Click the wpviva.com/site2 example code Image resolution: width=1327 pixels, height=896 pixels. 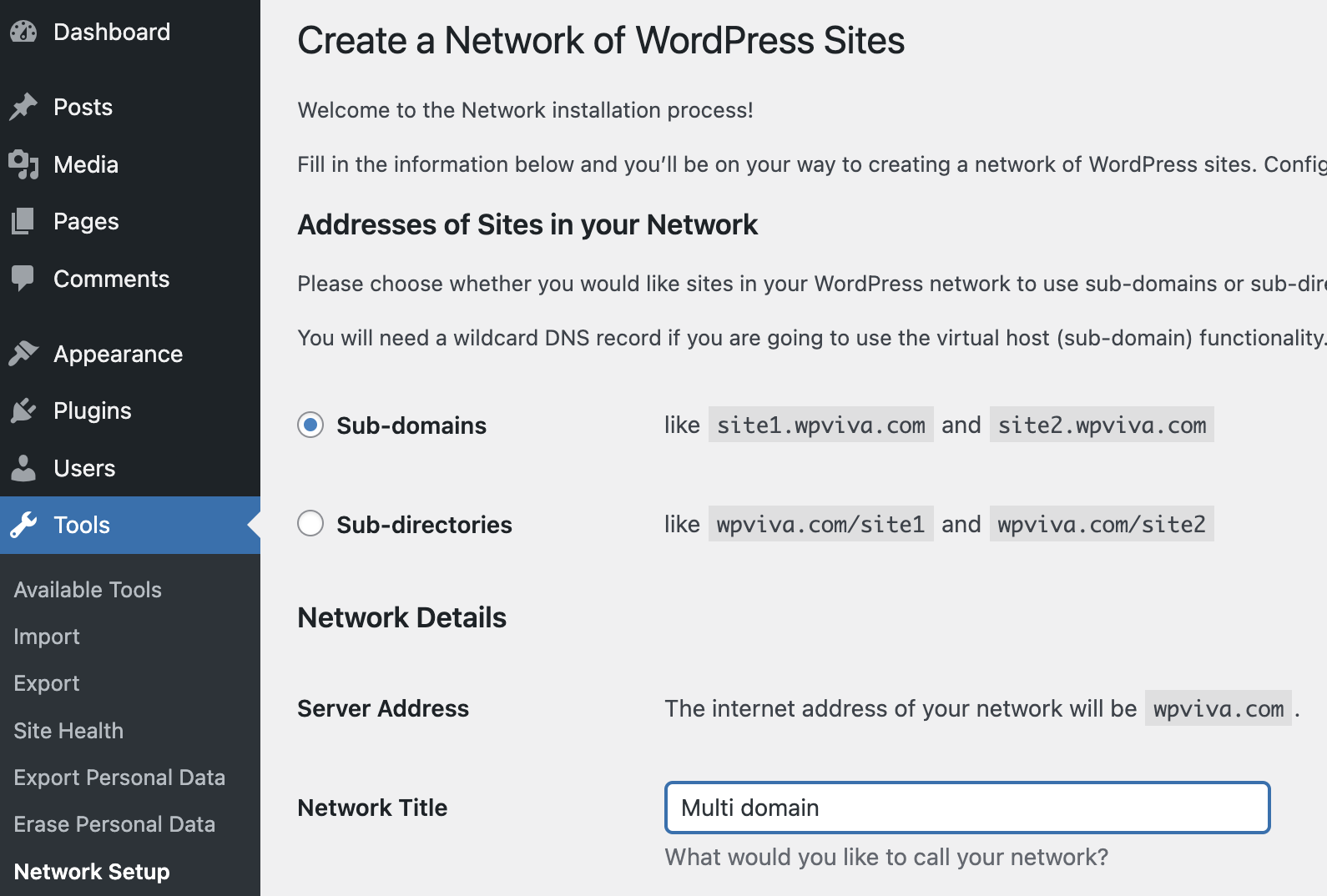1102,524
